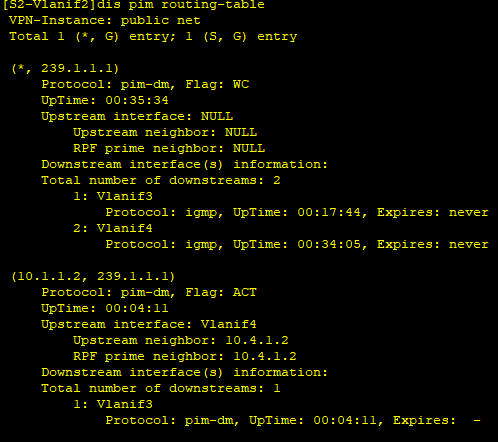Click 'Upstream interface: Vlanif4' line
The width and height of the screenshot is (498, 442).
coord(149,324)
